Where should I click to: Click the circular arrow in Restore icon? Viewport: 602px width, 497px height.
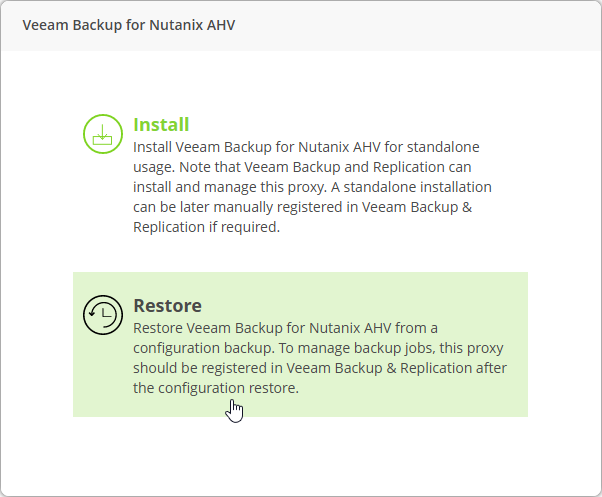coord(103,315)
